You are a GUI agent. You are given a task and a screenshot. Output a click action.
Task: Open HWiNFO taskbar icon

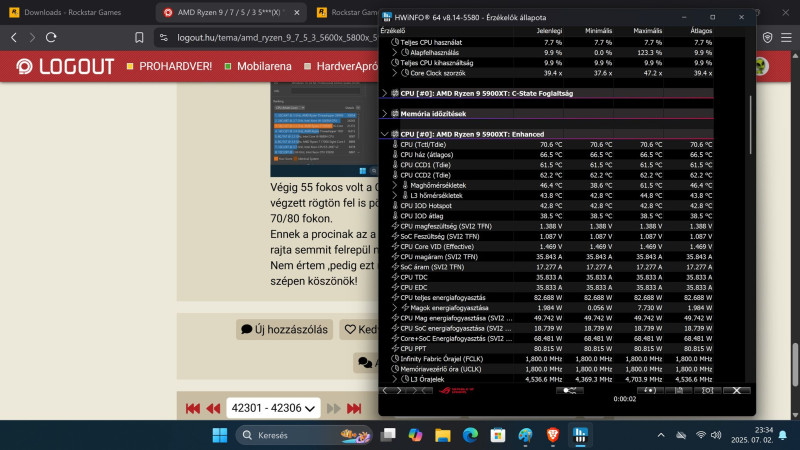point(580,435)
